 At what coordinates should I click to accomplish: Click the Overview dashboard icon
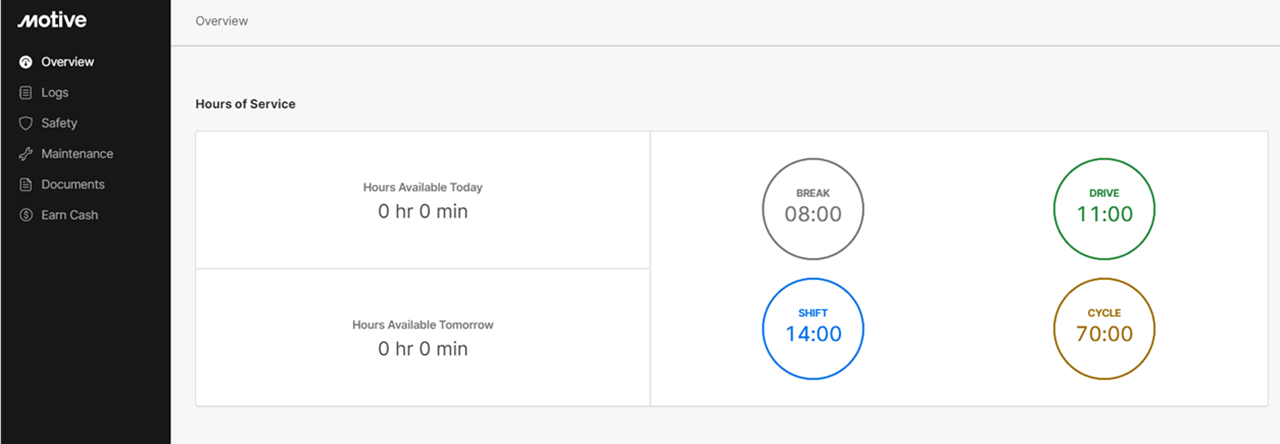click(26, 62)
